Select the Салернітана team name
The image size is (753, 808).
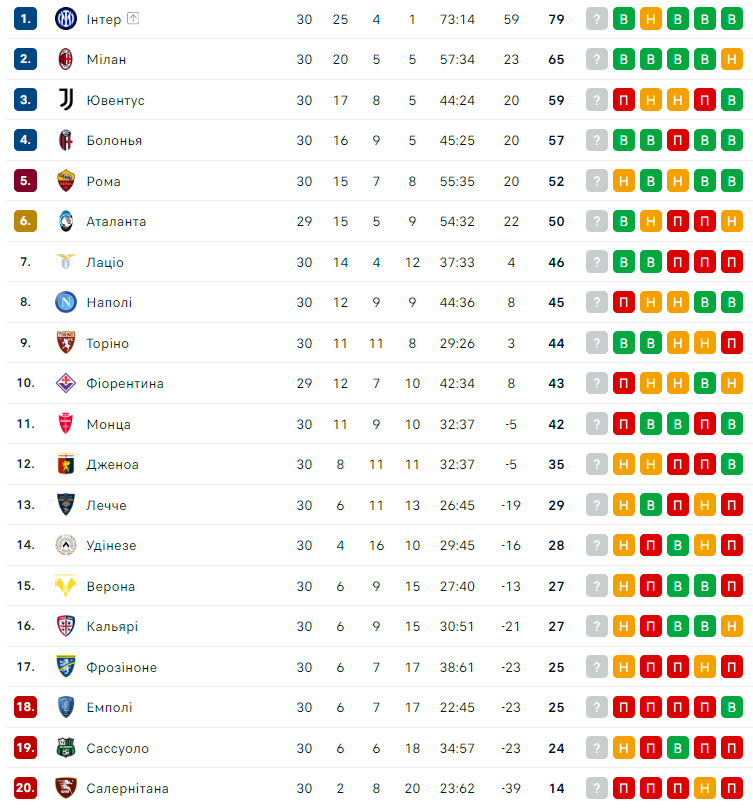point(127,789)
